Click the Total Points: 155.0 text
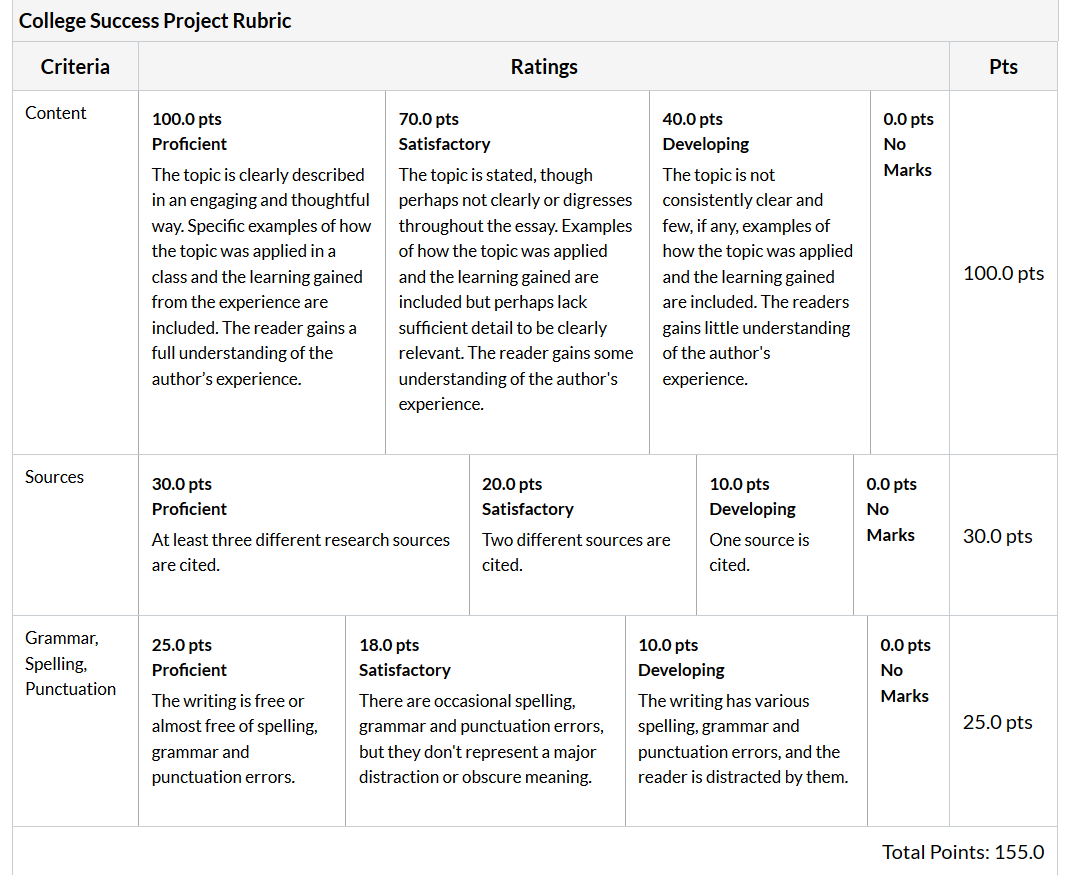 [x=963, y=852]
